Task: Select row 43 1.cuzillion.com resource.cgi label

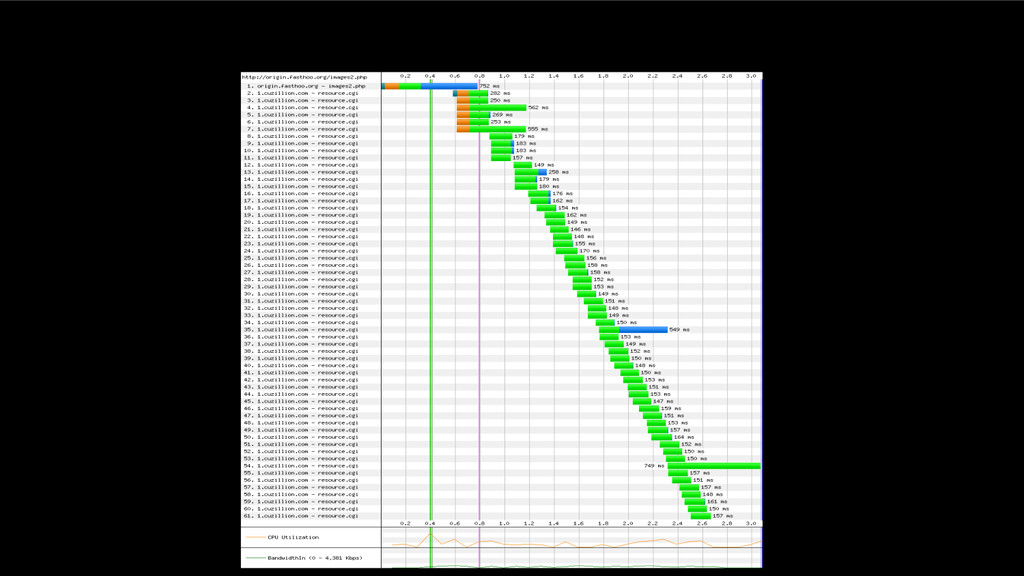Action: coord(302,387)
